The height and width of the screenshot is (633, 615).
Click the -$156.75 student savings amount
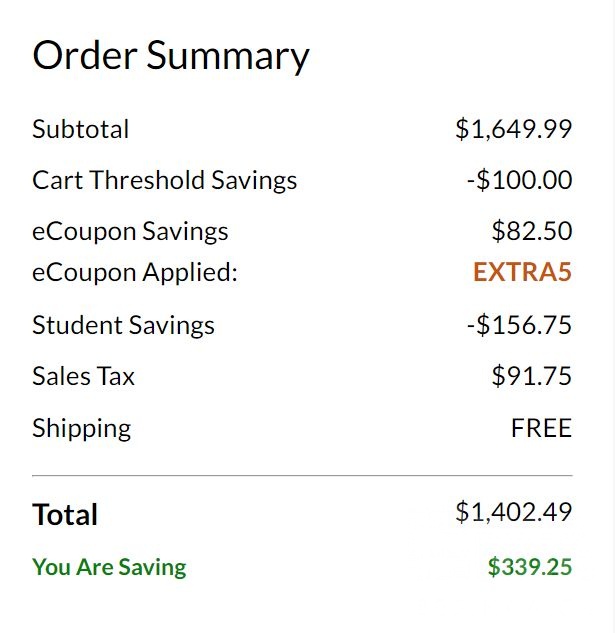[x=519, y=325]
